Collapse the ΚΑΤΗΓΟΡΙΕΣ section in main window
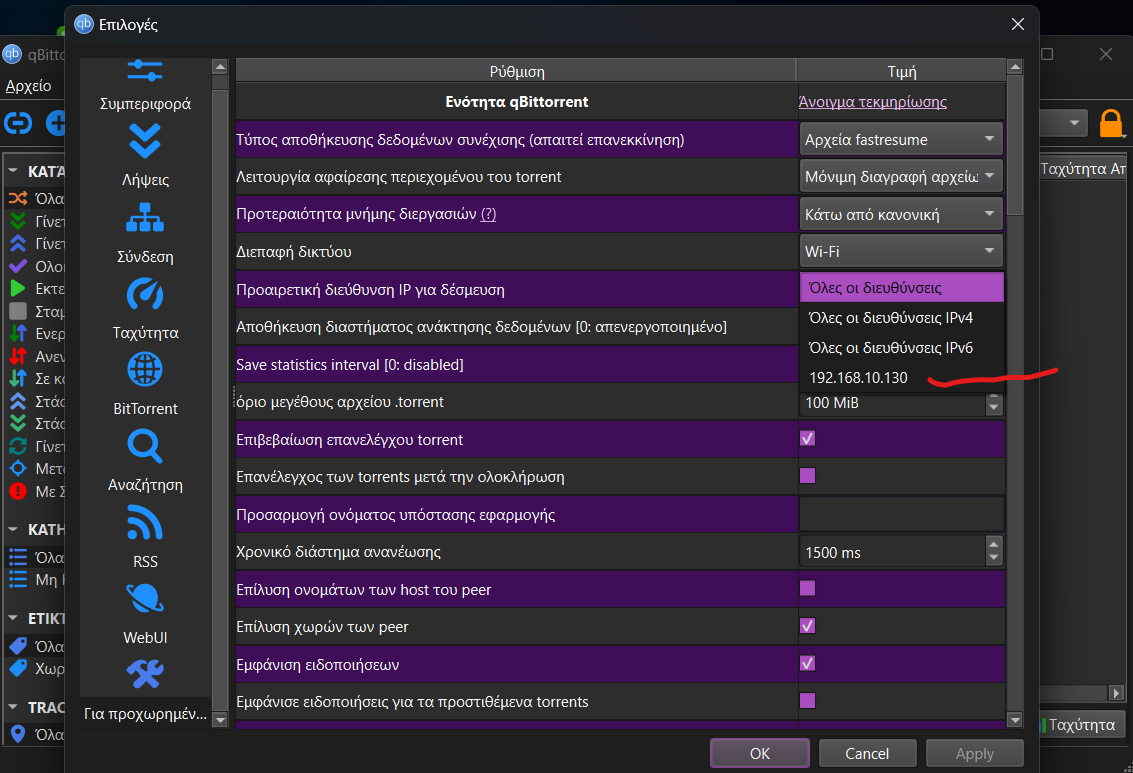The image size is (1133, 773). tap(13, 530)
